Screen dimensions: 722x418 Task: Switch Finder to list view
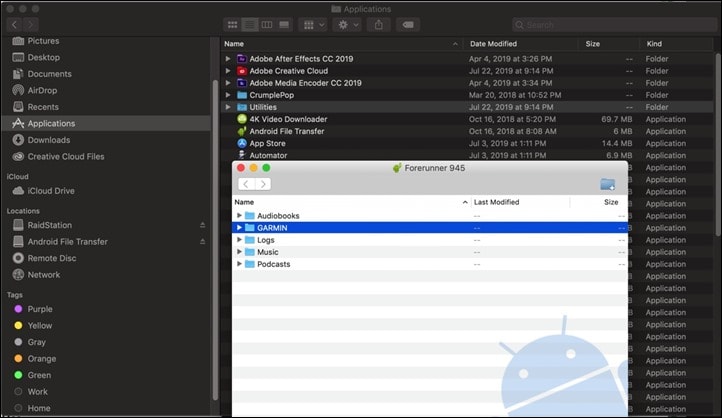tap(250, 24)
